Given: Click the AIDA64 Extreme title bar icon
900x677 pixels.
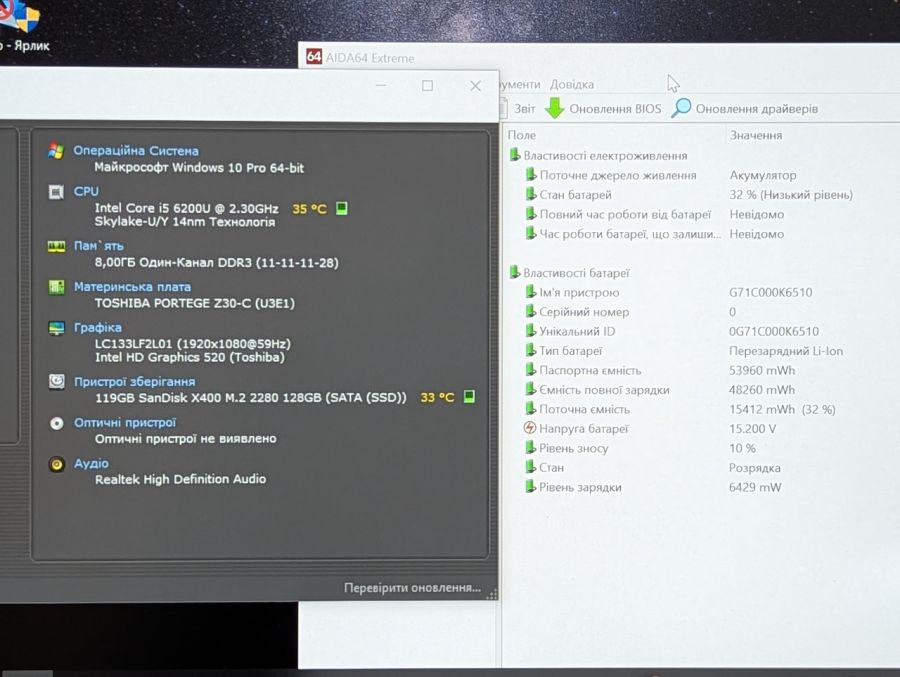Looking at the screenshot, I should [313, 56].
